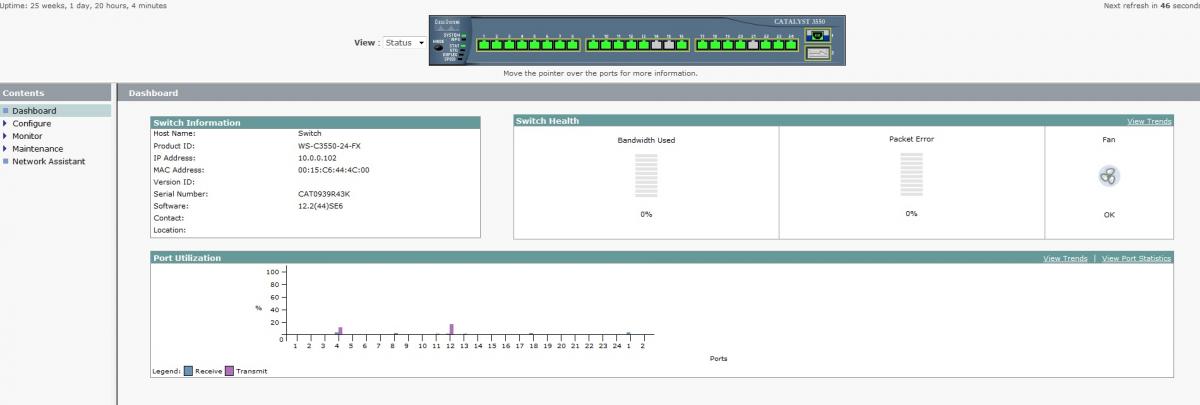The width and height of the screenshot is (1200, 405).
Task: Select Dashboard in the Contents panel
Action: pos(34,111)
